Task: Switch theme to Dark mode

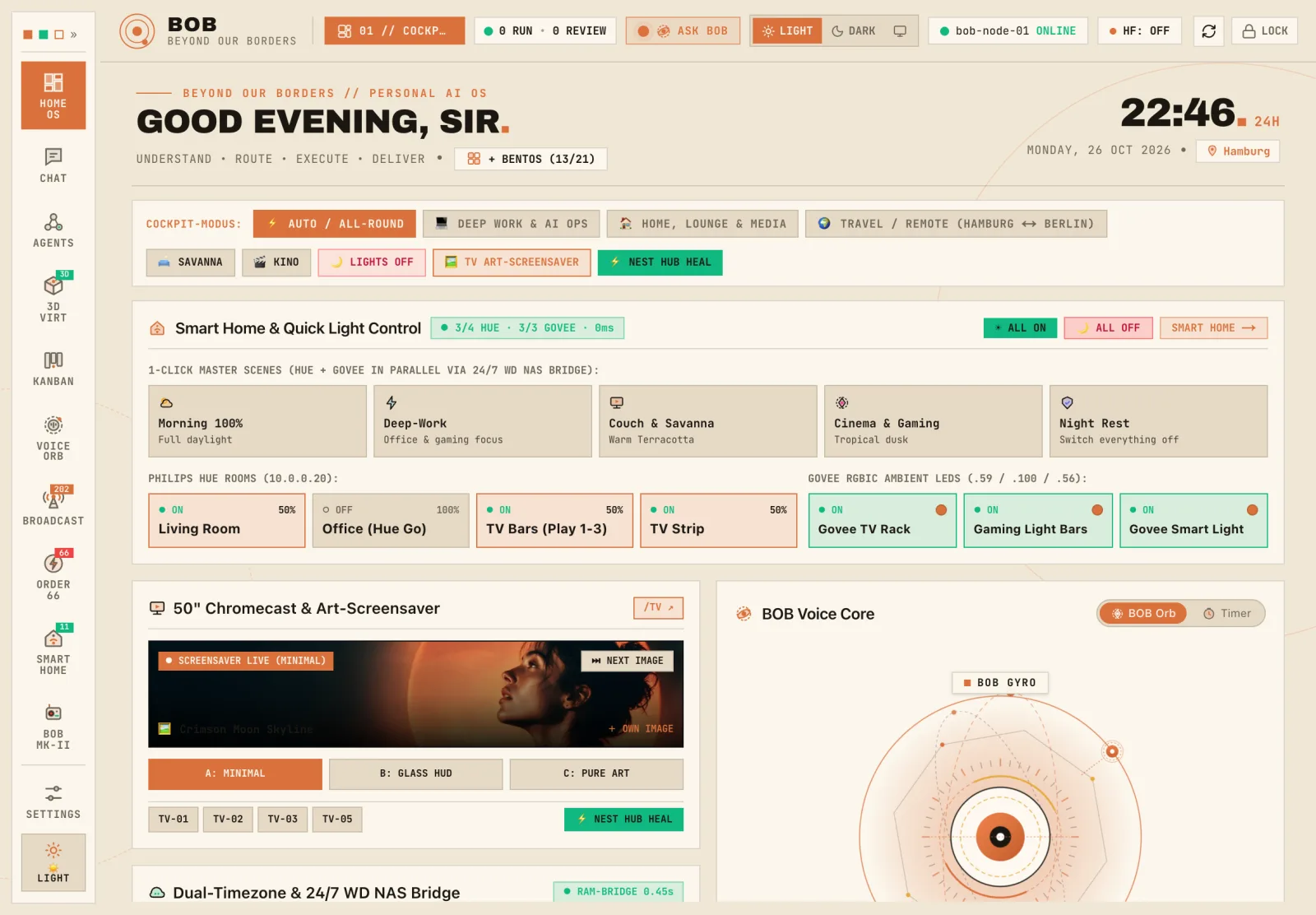Action: coord(853,31)
